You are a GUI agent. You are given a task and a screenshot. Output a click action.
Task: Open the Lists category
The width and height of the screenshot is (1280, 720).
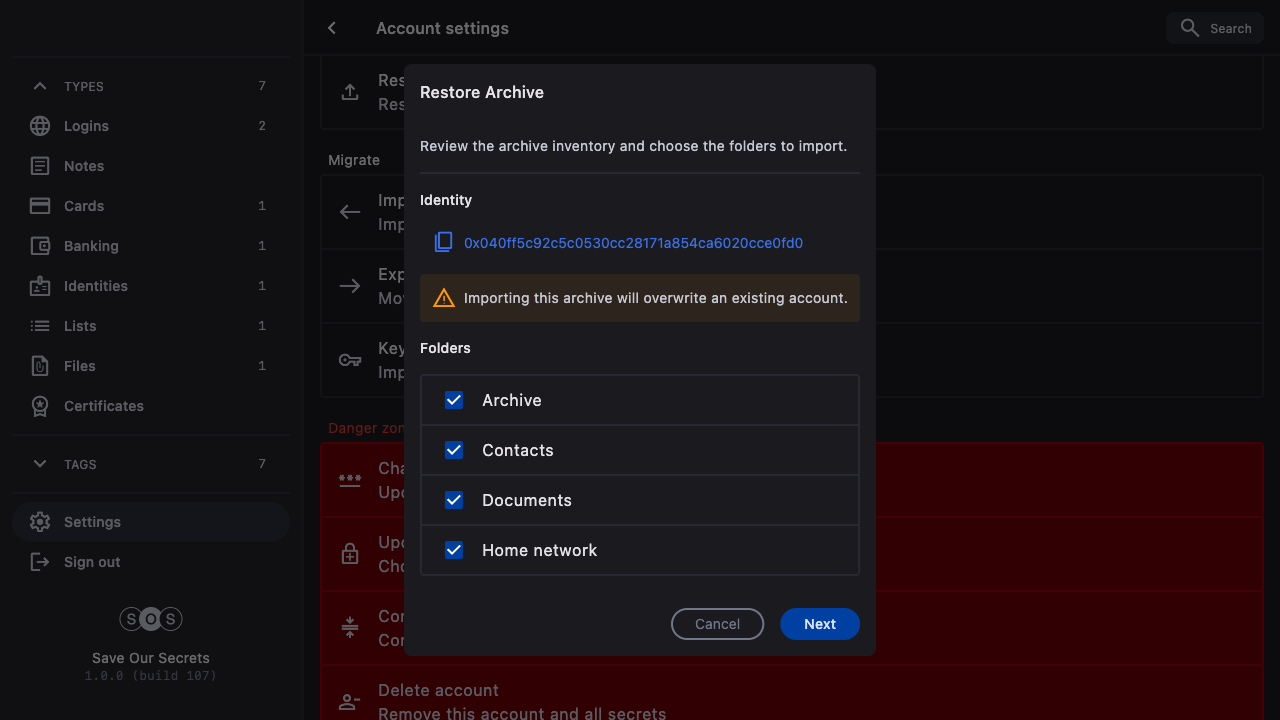click(80, 326)
